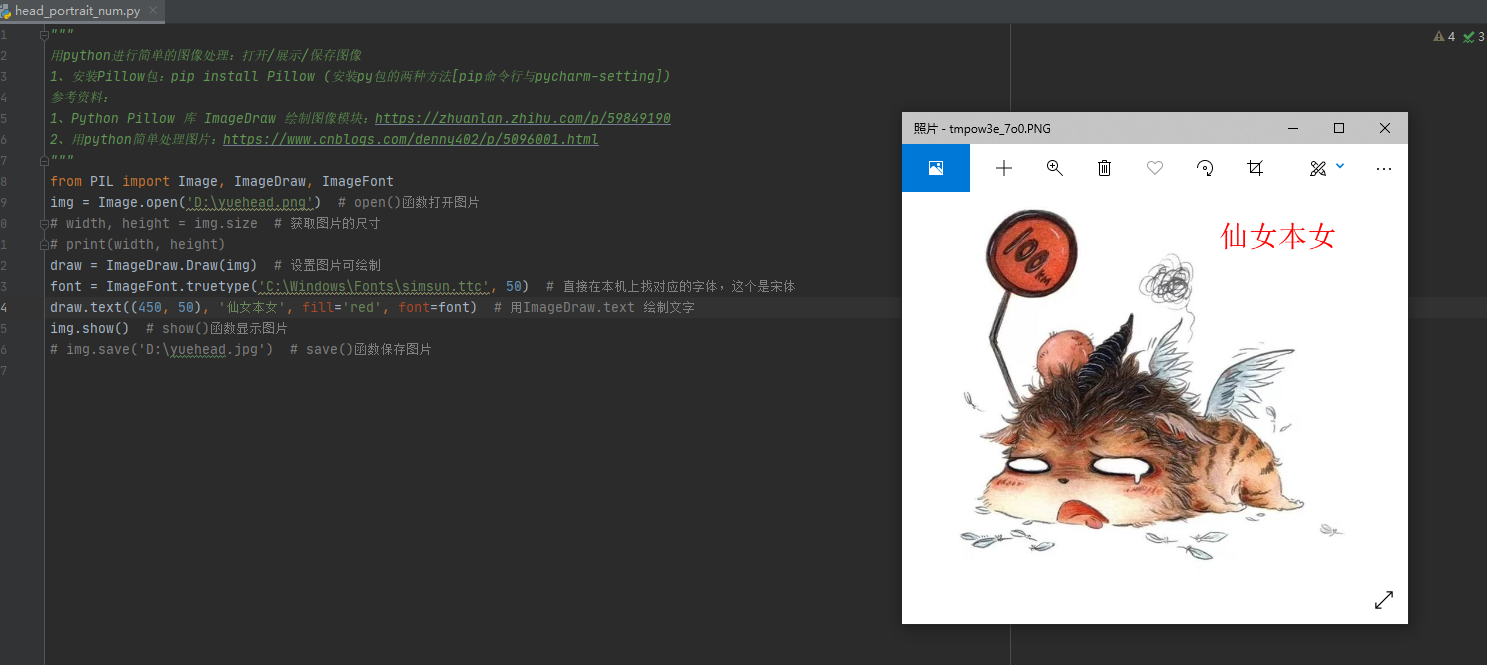Click the fullscreen expand arrow in Photos
This screenshot has width=1487, height=665.
pyautogui.click(x=1384, y=600)
